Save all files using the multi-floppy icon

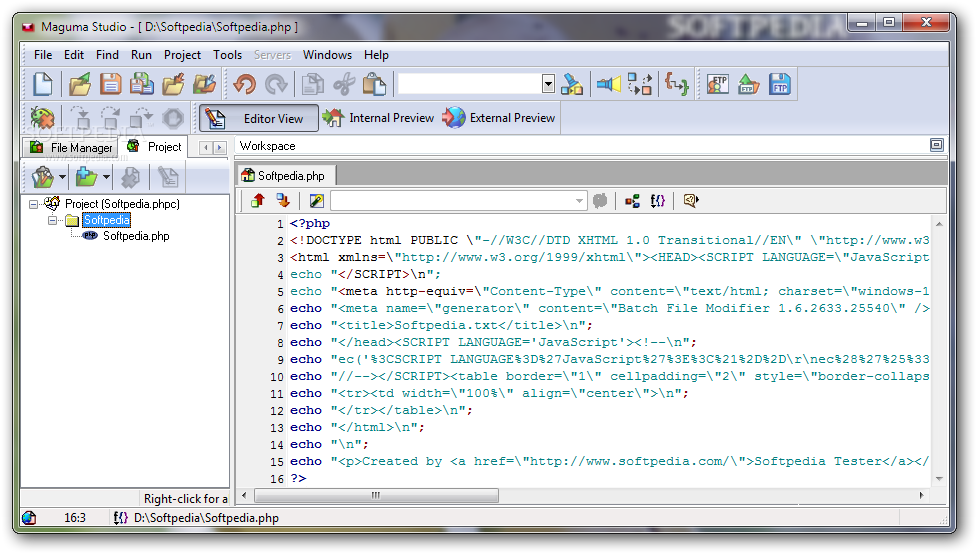[x=142, y=84]
